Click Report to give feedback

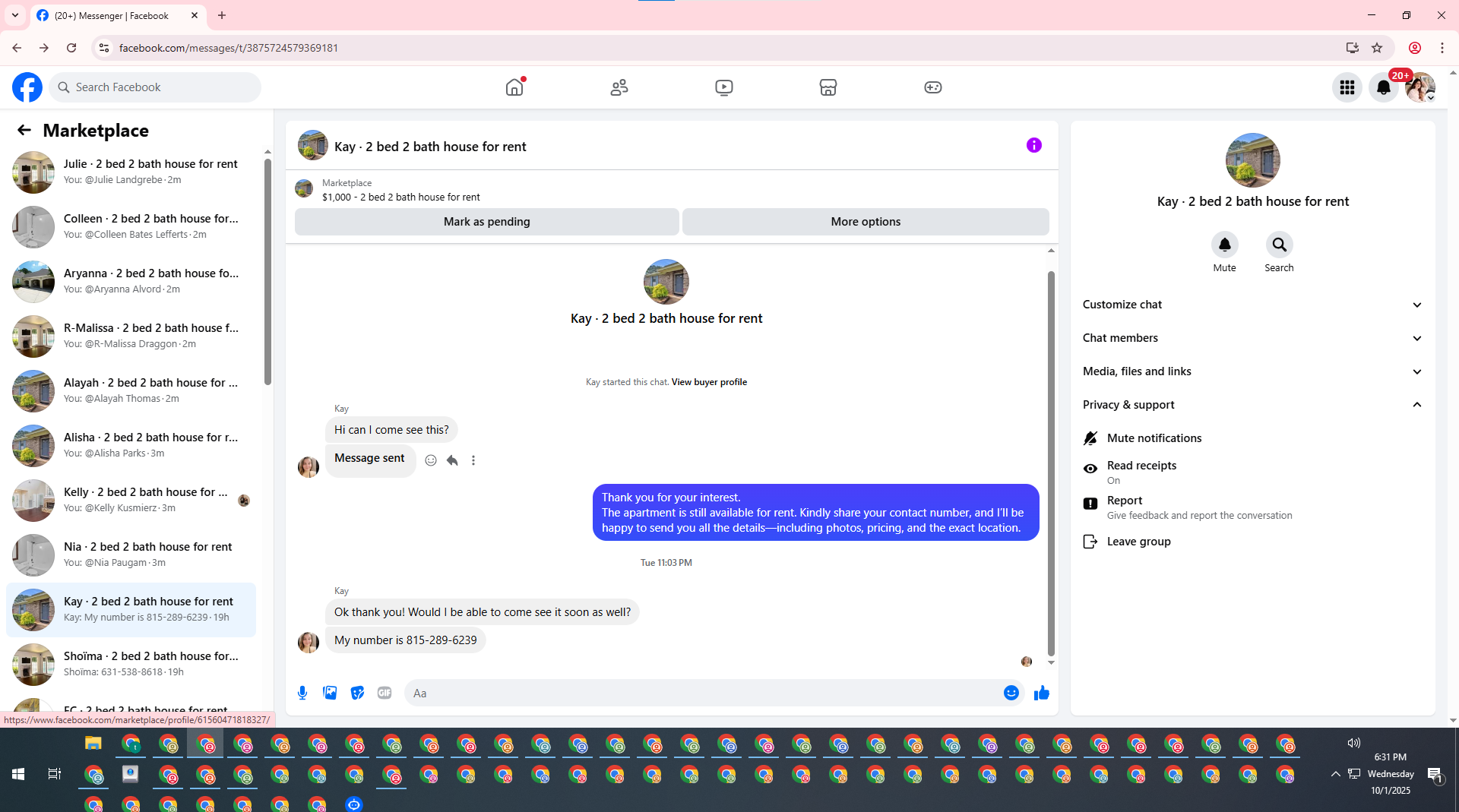[1252, 507]
